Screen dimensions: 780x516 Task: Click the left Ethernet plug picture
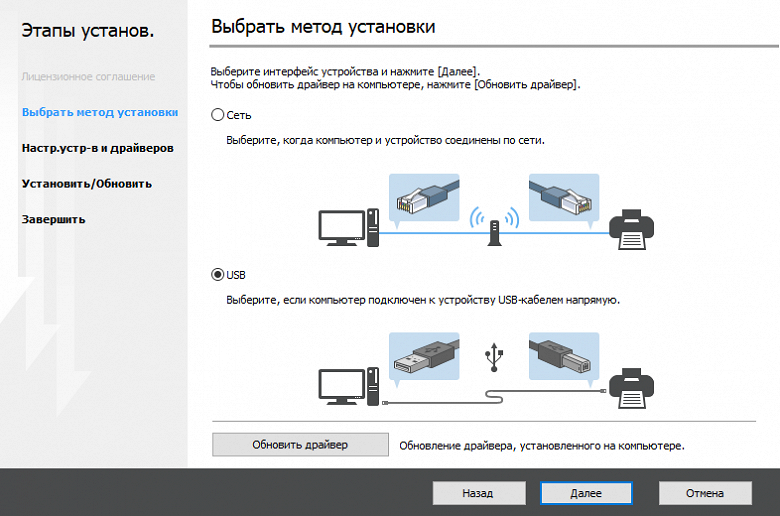424,198
